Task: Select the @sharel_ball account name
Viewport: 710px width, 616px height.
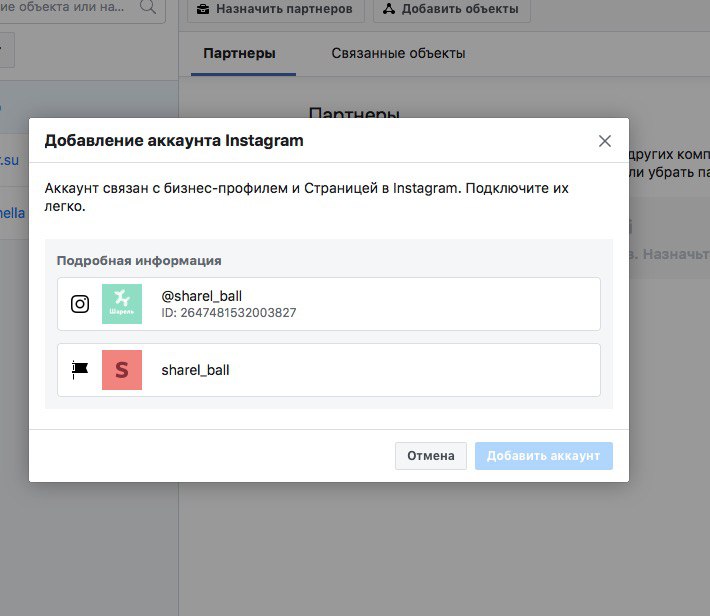Action: [201, 296]
